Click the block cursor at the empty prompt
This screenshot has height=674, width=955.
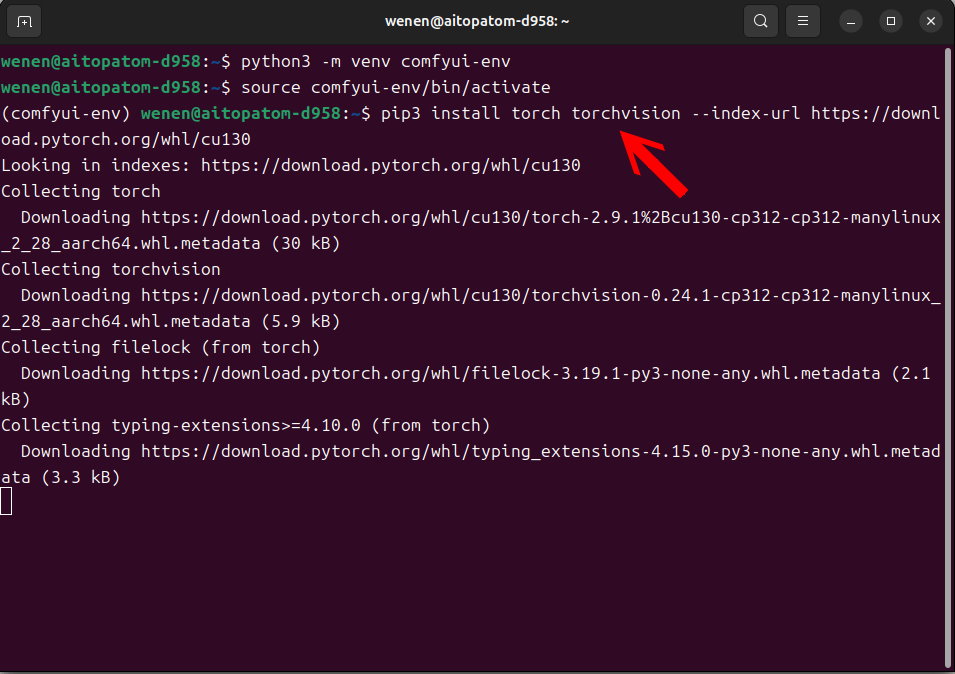[7, 502]
